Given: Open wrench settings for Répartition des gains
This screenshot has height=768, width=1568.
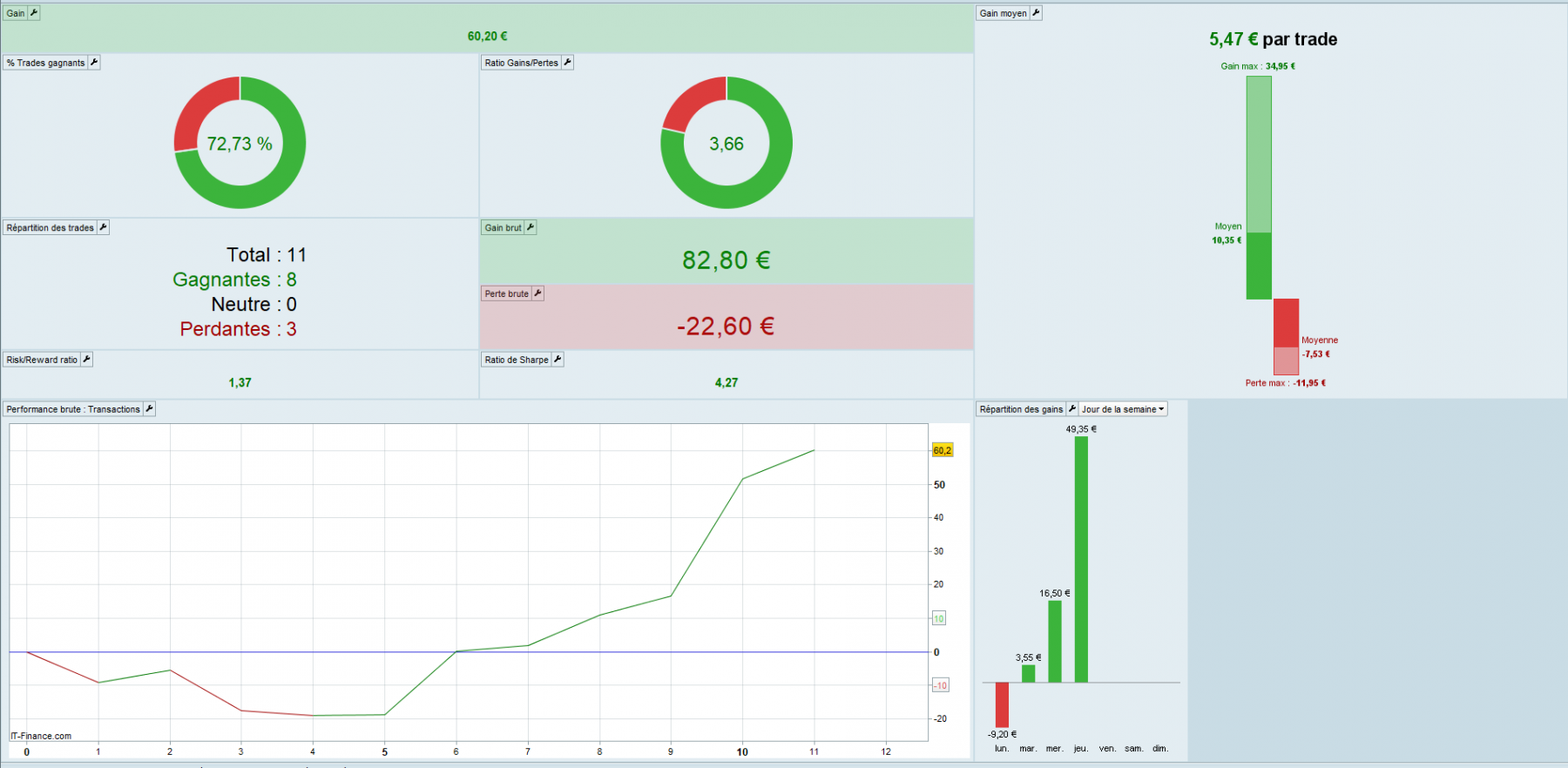Looking at the screenshot, I should click(x=1072, y=409).
